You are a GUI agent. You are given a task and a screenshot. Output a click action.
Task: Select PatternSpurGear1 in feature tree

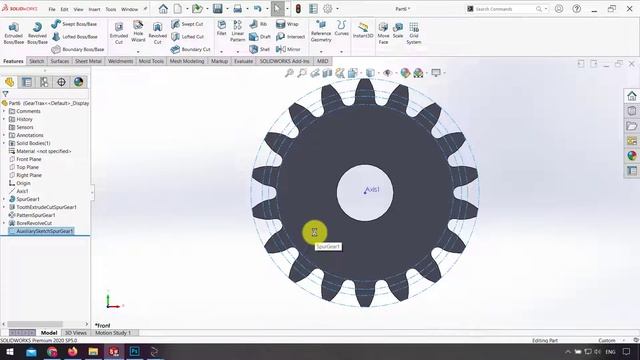pyautogui.click(x=32, y=215)
